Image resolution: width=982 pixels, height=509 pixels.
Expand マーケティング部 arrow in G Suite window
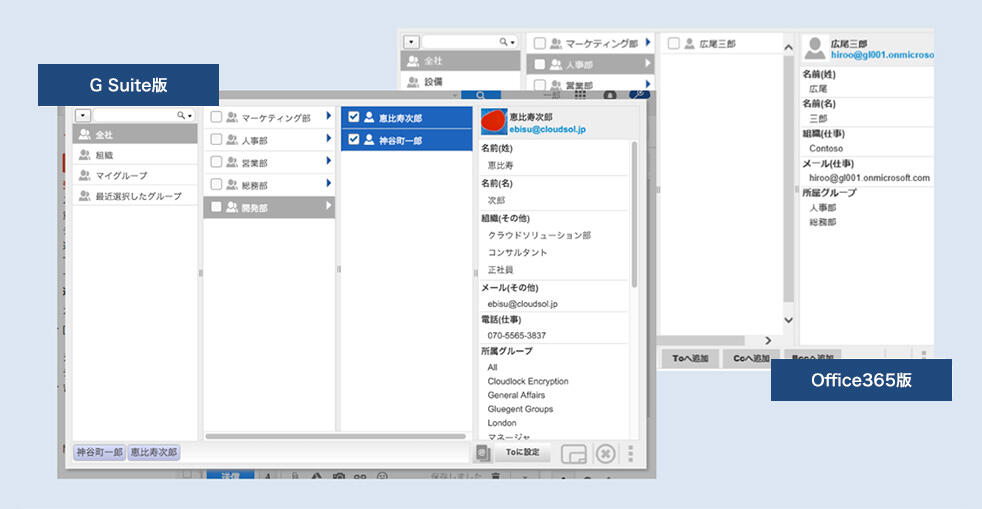click(x=328, y=116)
